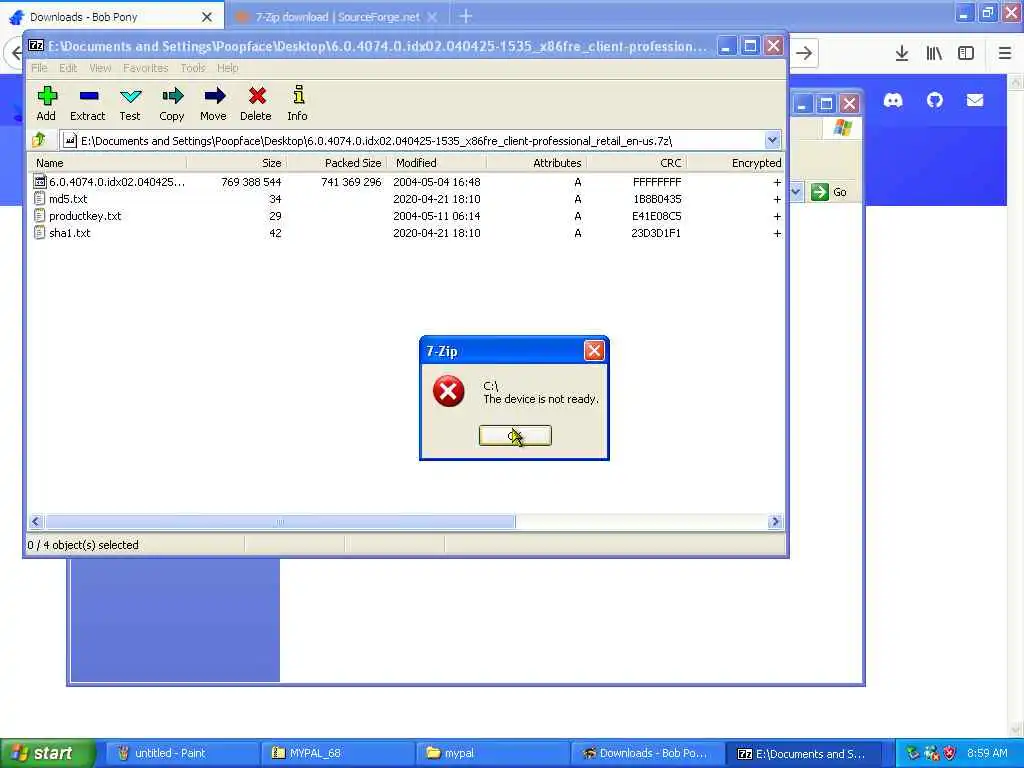Sort by the Encrypted column header

(735, 163)
